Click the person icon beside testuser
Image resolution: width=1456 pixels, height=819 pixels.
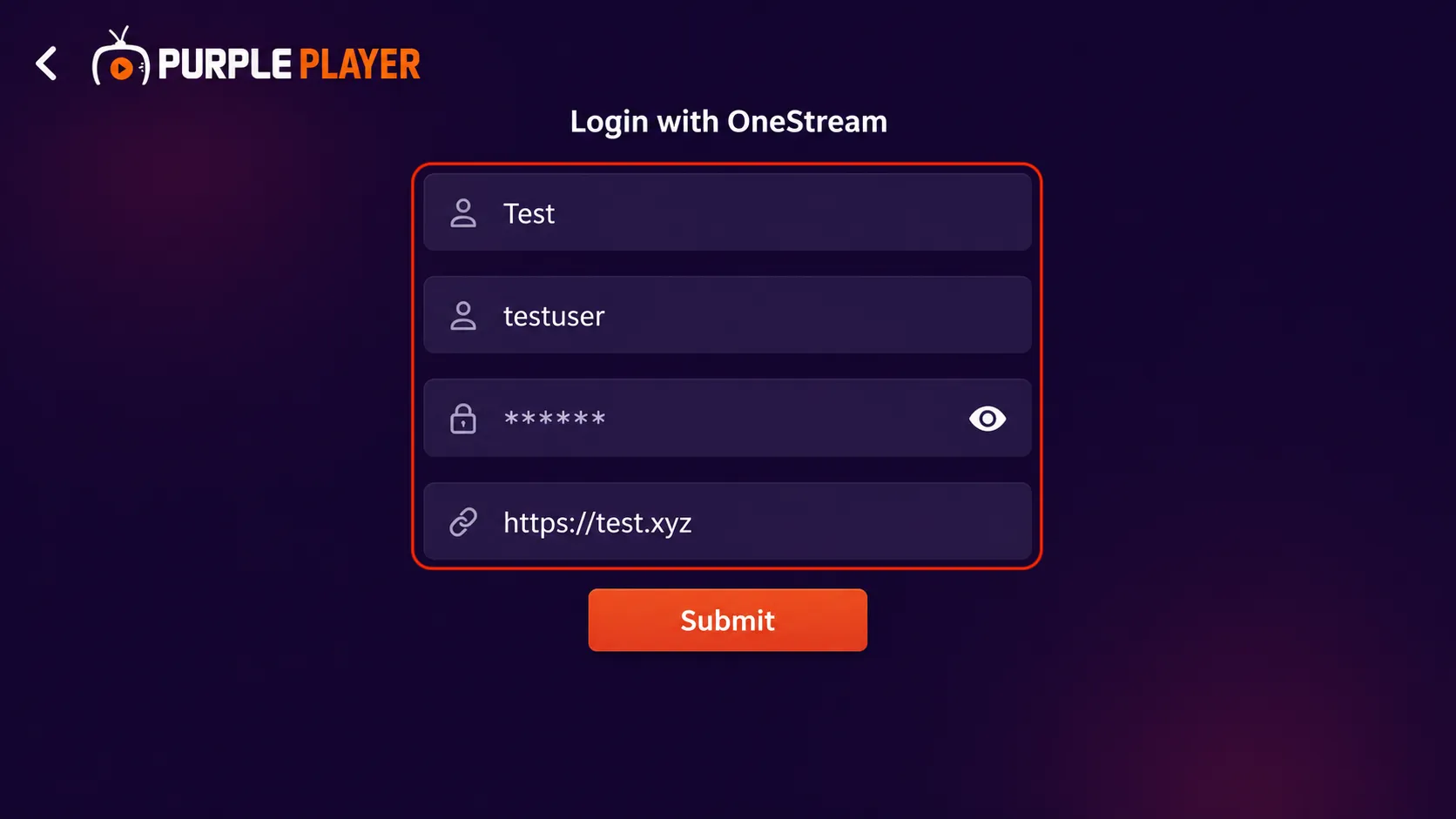(x=463, y=316)
